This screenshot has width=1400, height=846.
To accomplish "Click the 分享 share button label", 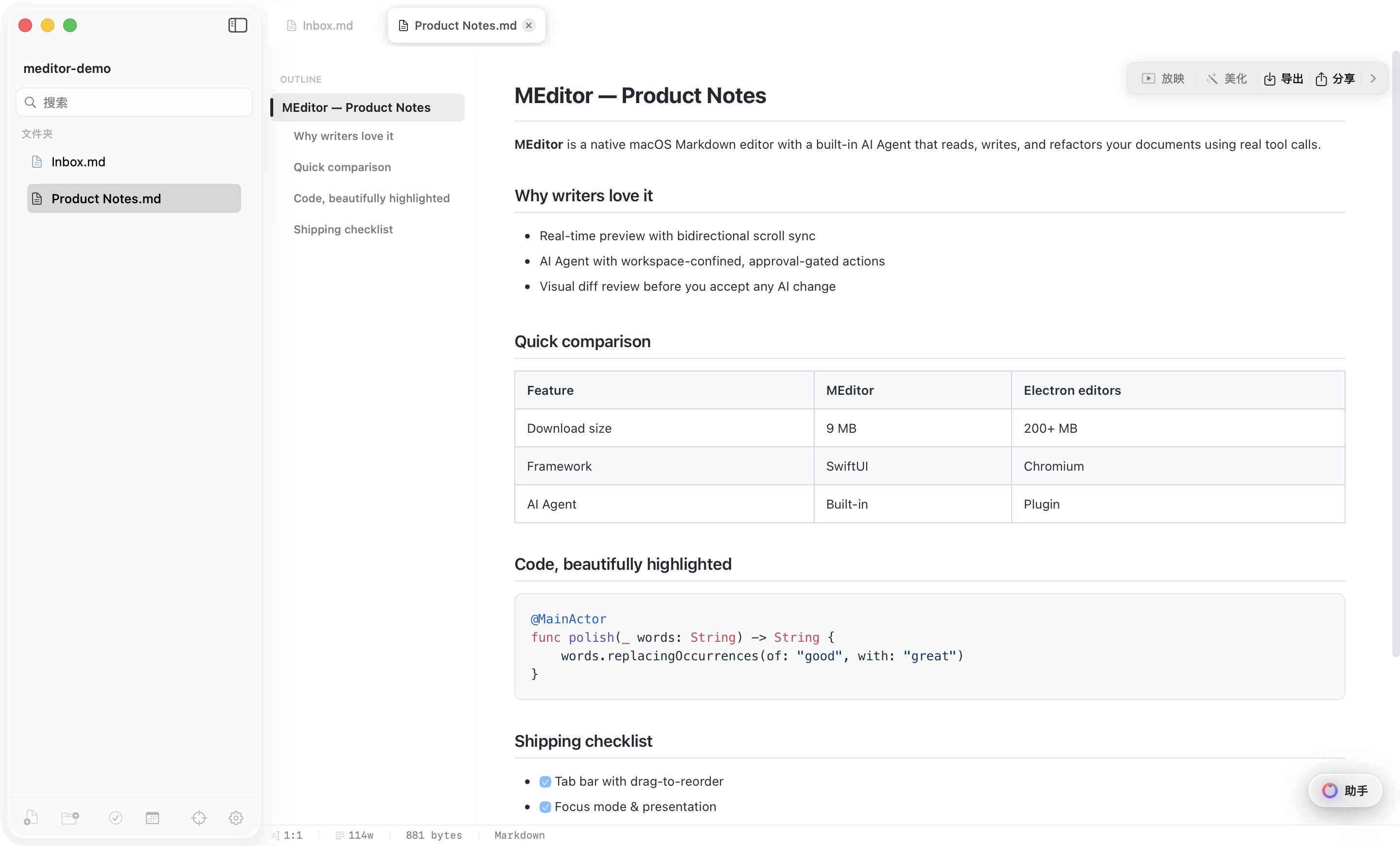I will click(x=1344, y=78).
